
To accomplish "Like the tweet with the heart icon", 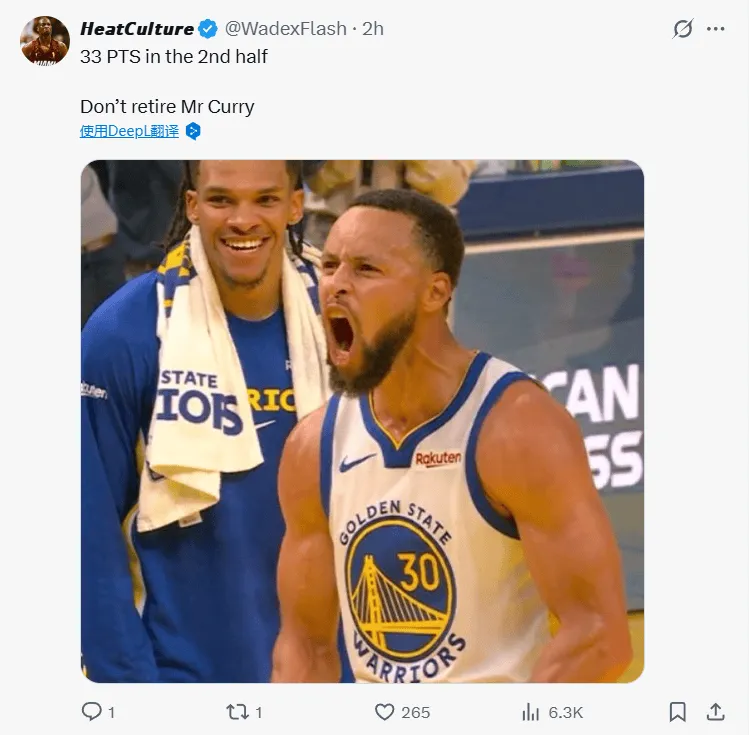I will [385, 712].
